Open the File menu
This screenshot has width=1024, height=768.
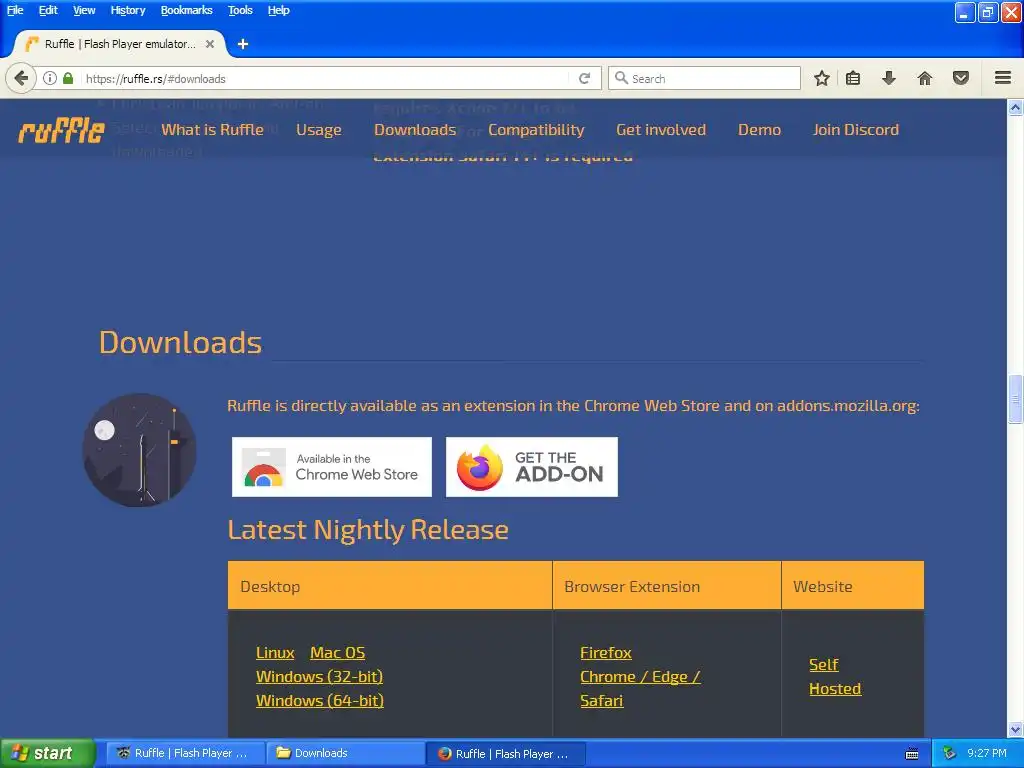click(15, 10)
